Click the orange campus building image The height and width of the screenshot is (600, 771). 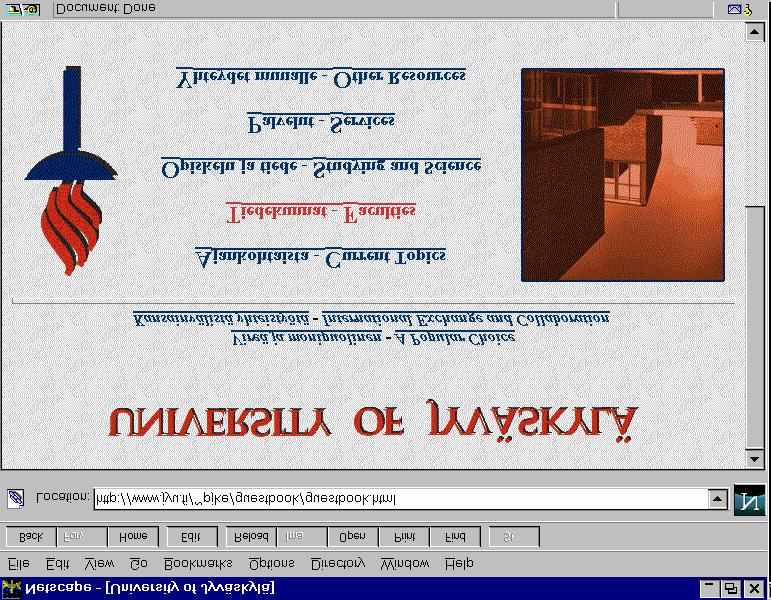[623, 175]
